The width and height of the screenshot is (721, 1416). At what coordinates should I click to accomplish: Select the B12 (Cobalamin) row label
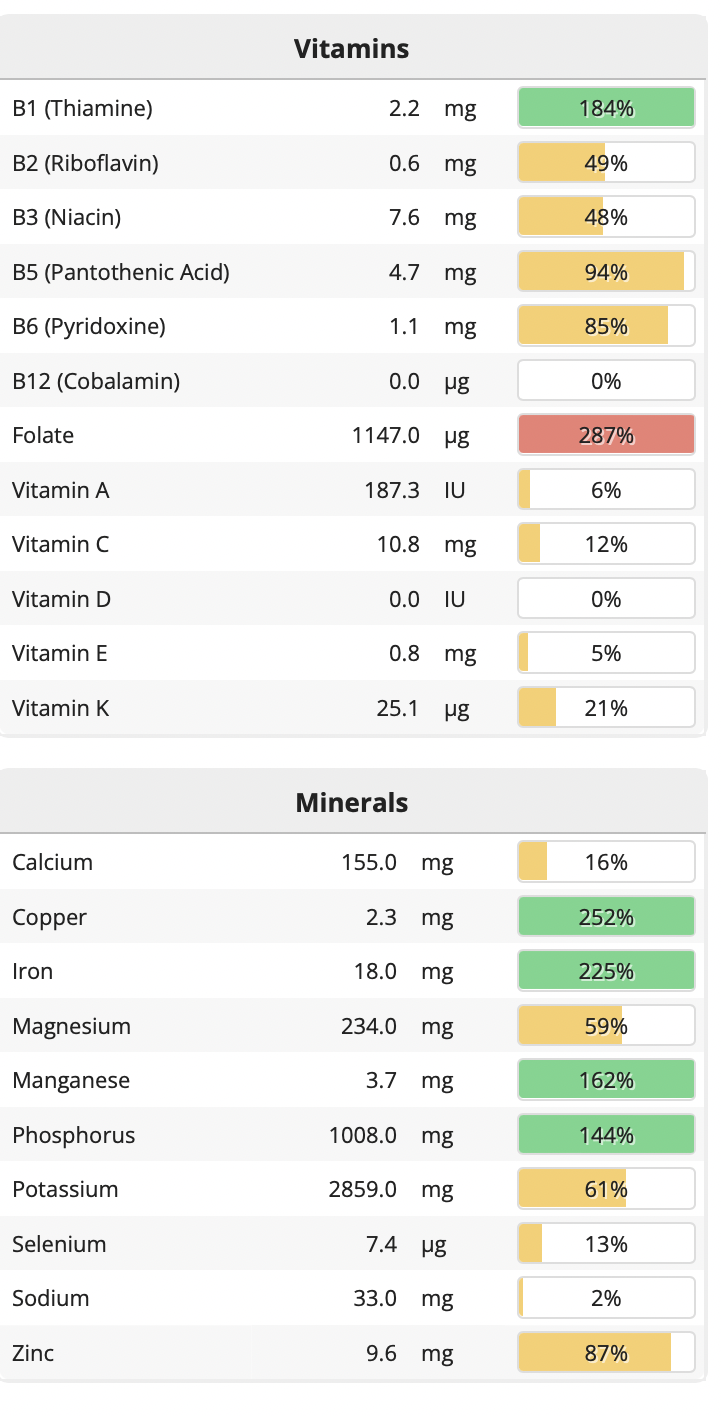96,381
